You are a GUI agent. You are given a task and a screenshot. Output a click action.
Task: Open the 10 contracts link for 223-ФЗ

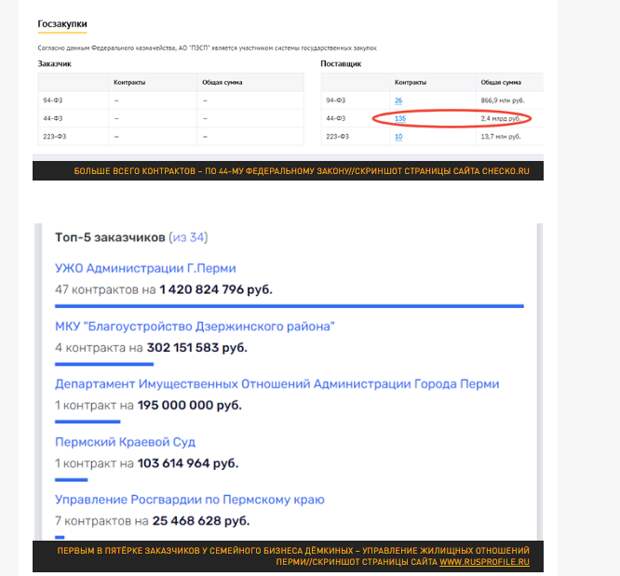[398, 136]
